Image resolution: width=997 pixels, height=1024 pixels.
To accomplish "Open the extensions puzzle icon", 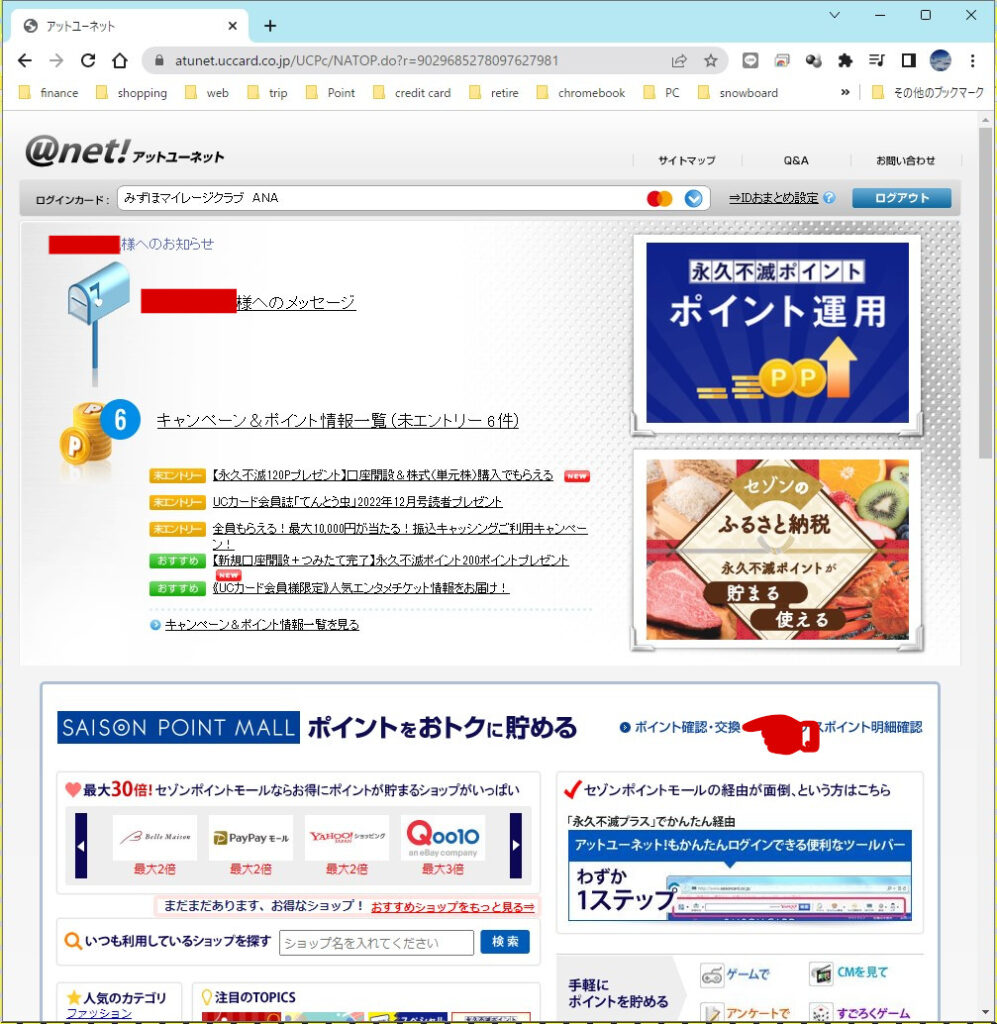I will coord(845,61).
